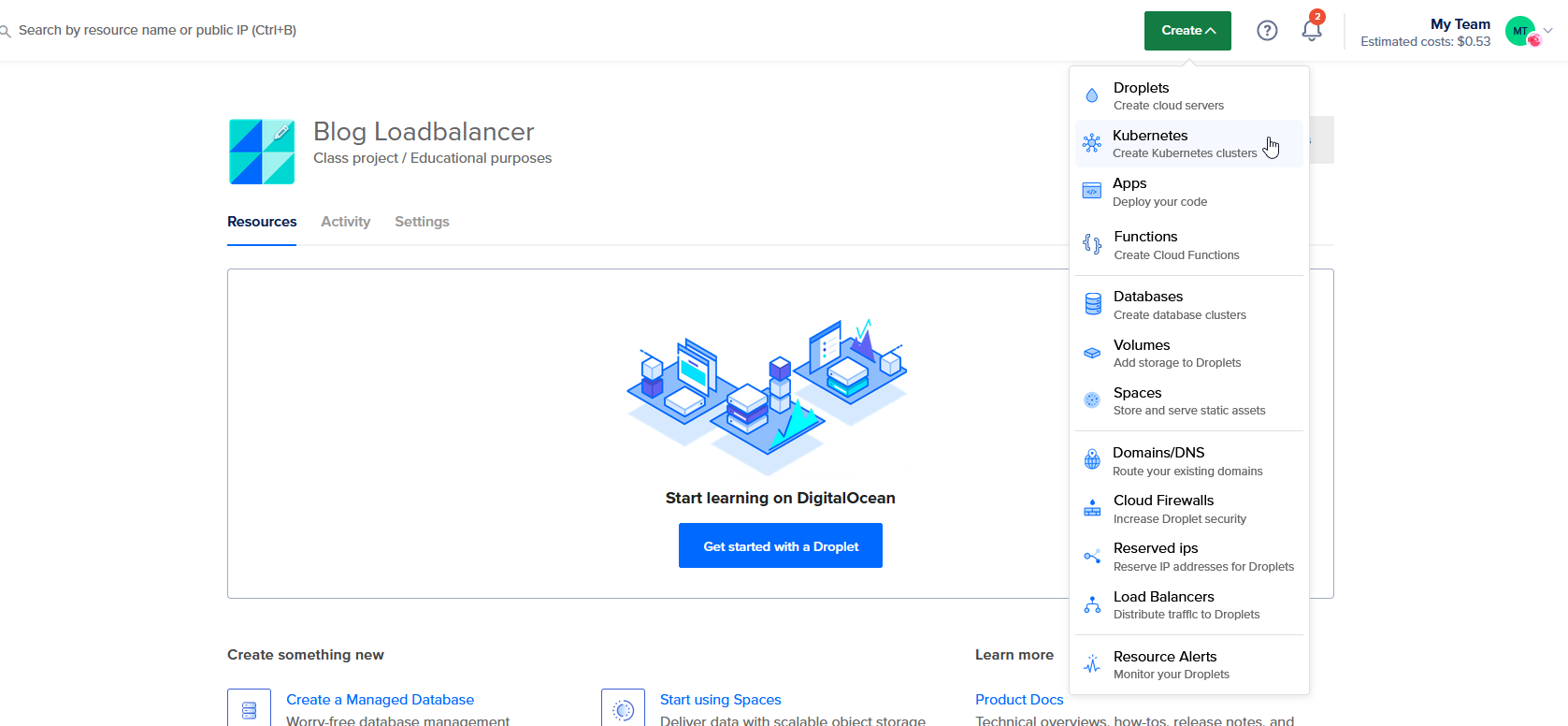
Task: Click the Functions curly braces icon
Action: coord(1092,244)
